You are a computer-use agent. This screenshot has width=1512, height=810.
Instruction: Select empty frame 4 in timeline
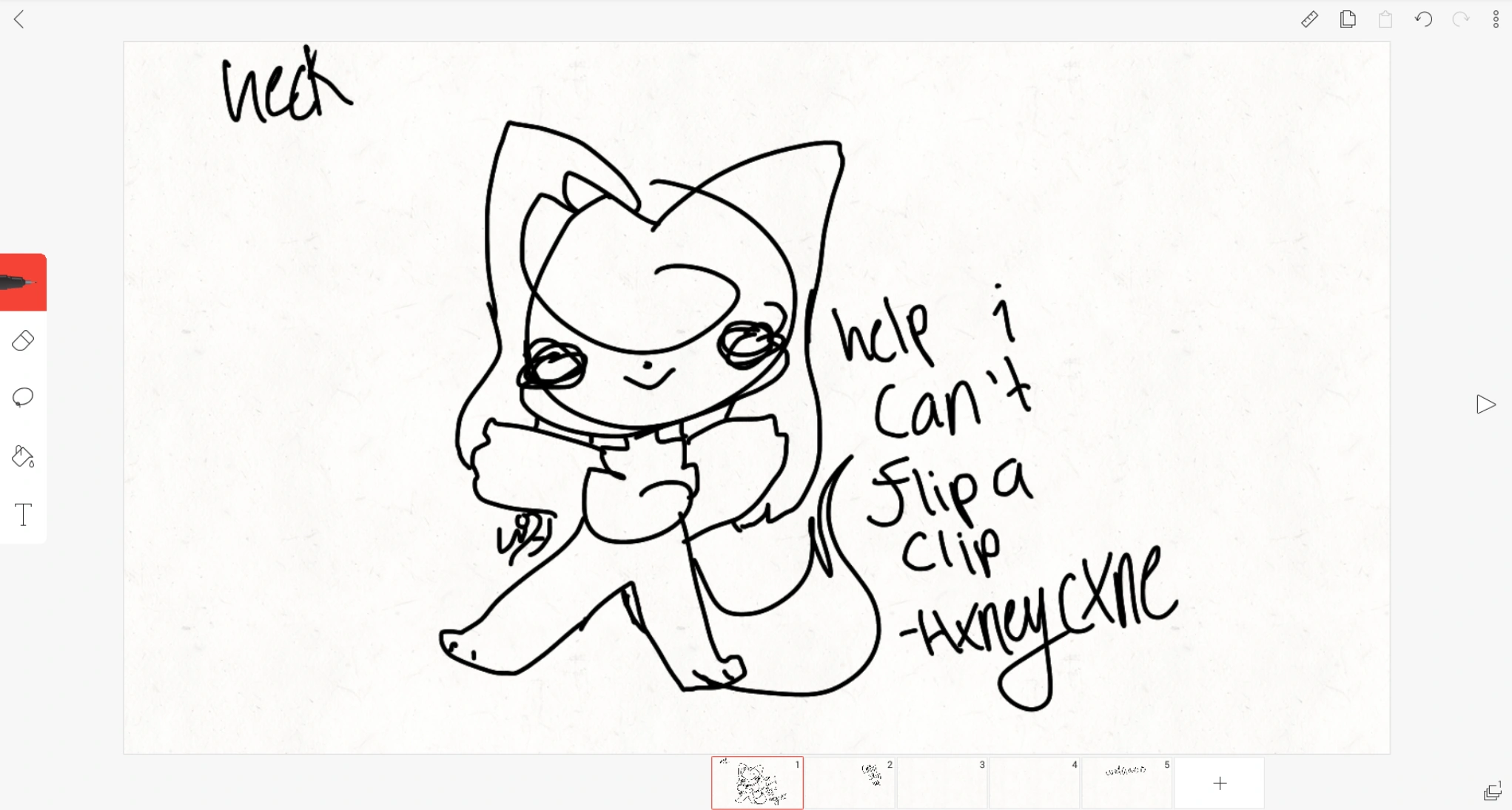point(1035,783)
